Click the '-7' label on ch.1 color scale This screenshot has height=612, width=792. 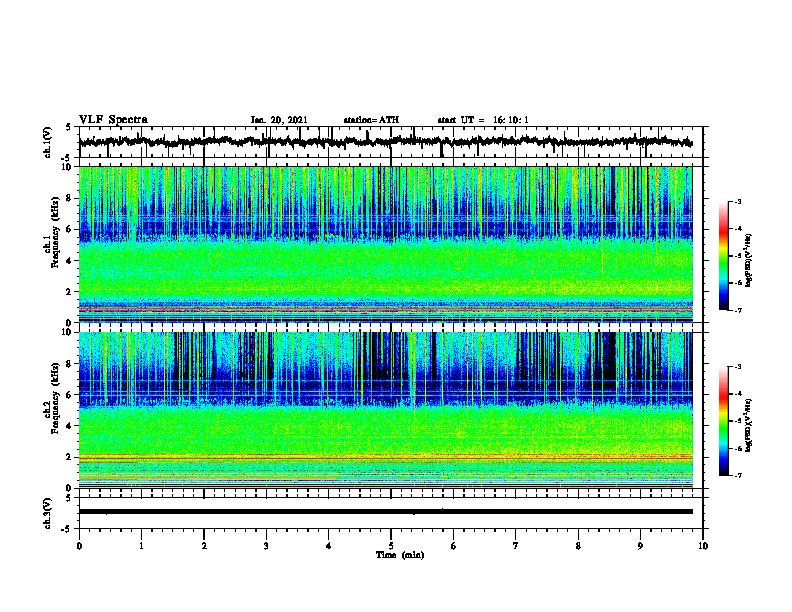(x=738, y=310)
